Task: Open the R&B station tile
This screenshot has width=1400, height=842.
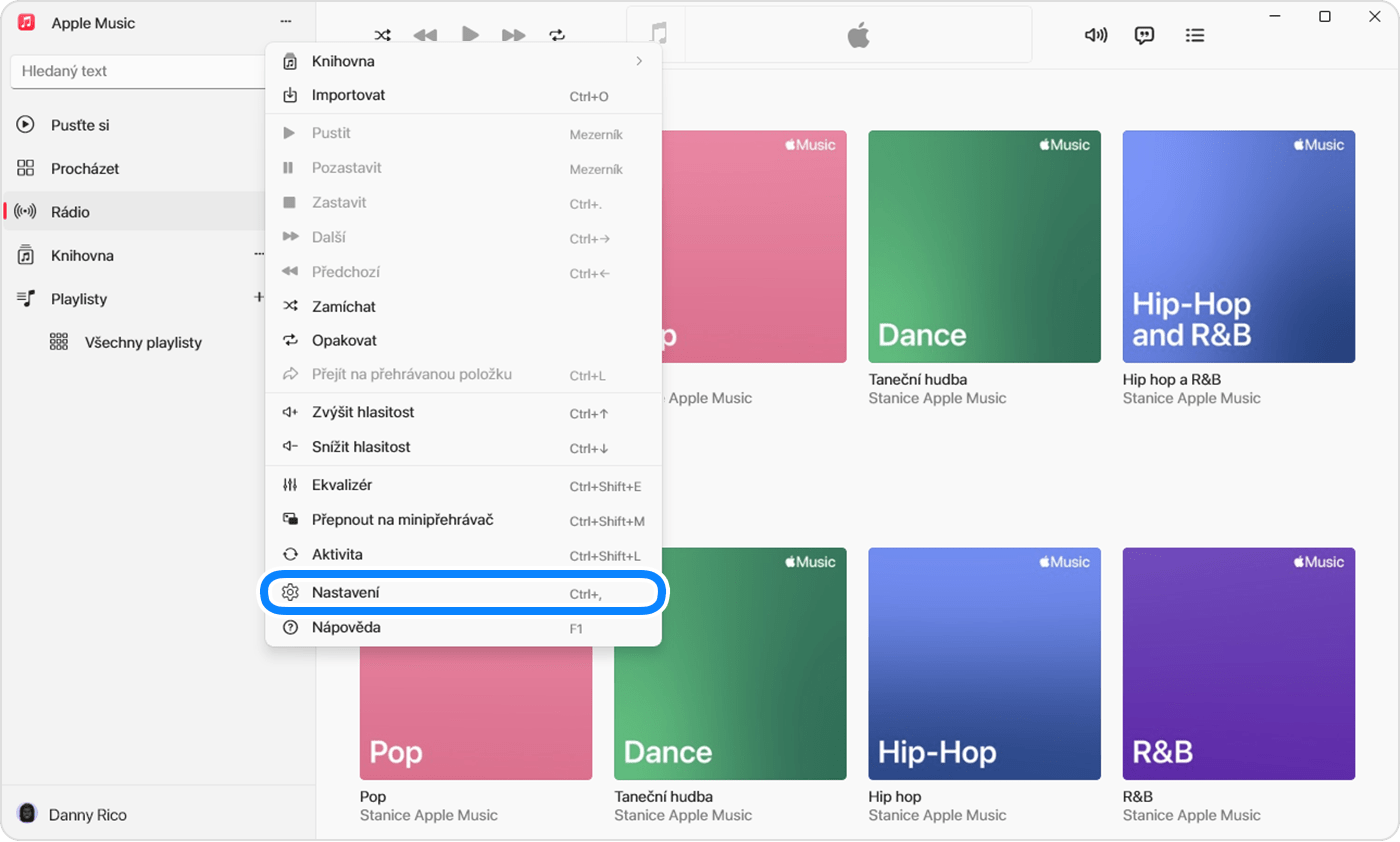Action: click(x=1239, y=664)
